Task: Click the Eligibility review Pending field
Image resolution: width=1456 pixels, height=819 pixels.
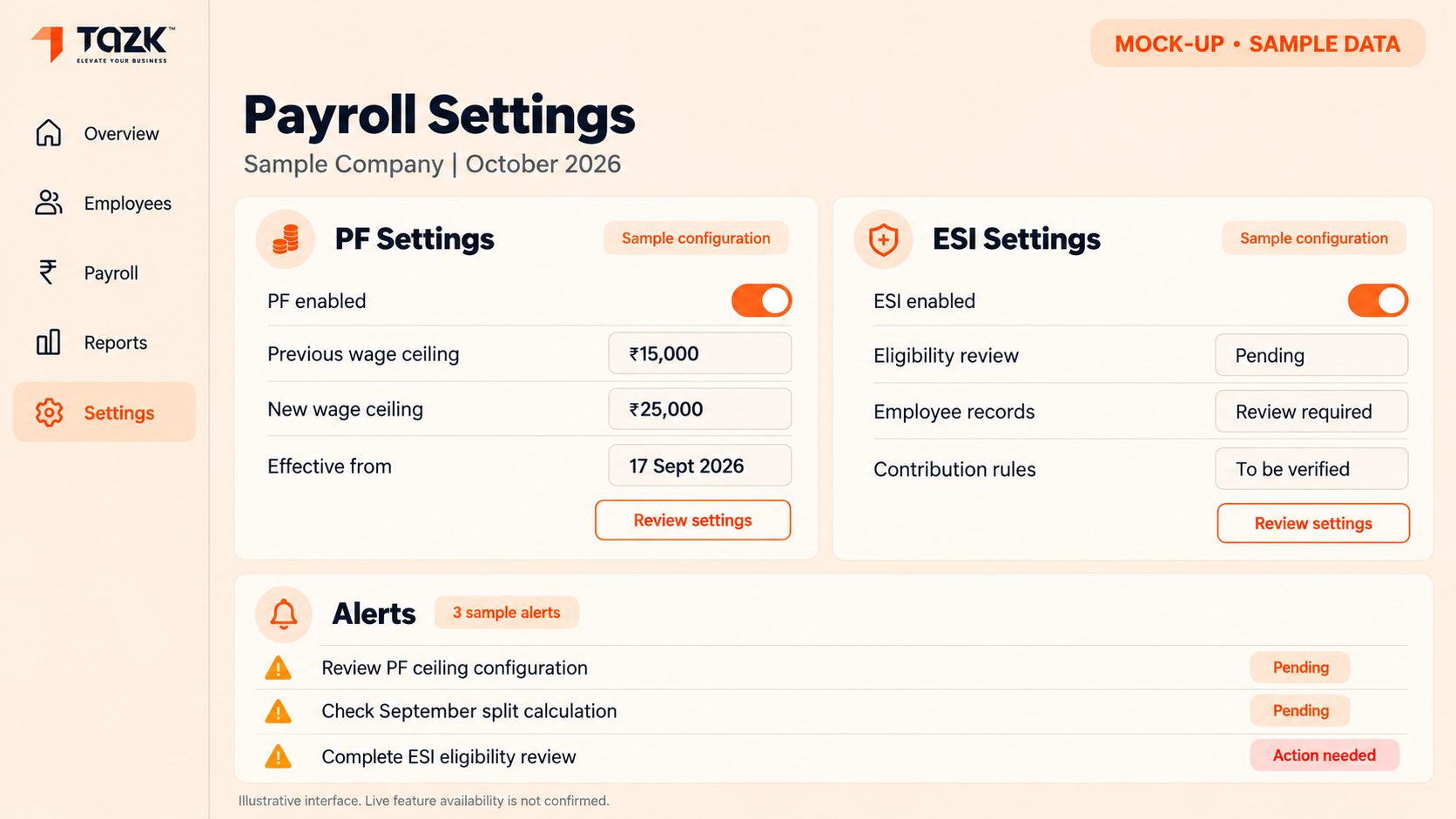Action: pyautogui.click(x=1311, y=355)
